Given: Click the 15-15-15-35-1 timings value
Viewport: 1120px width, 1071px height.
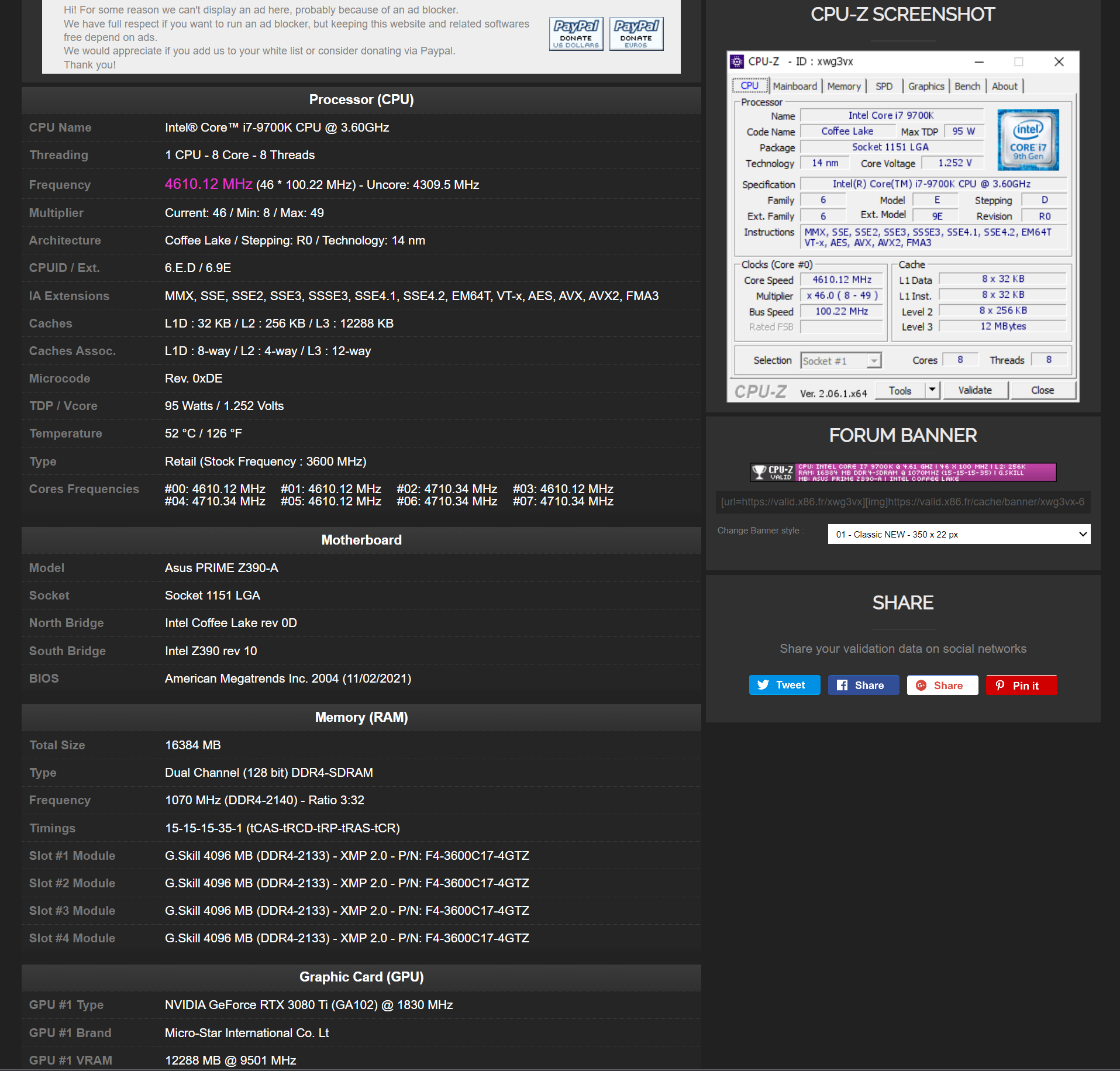Looking at the screenshot, I should pos(282,828).
